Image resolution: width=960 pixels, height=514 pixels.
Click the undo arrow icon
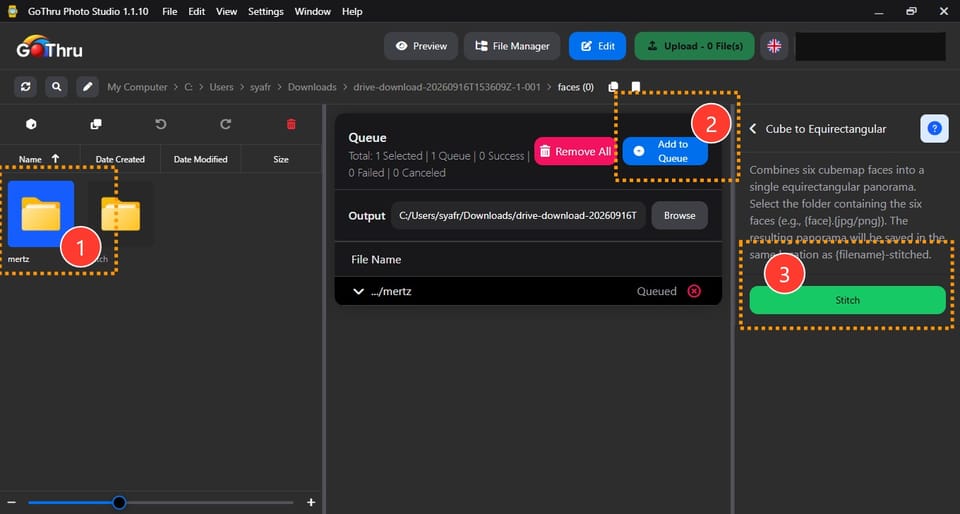pos(161,124)
